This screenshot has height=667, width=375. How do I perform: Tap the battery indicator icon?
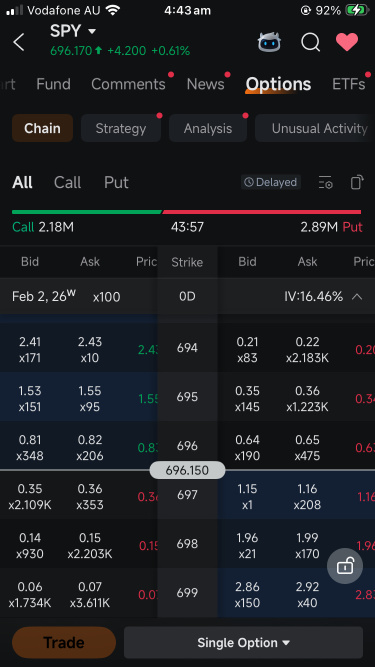[x=356, y=11]
